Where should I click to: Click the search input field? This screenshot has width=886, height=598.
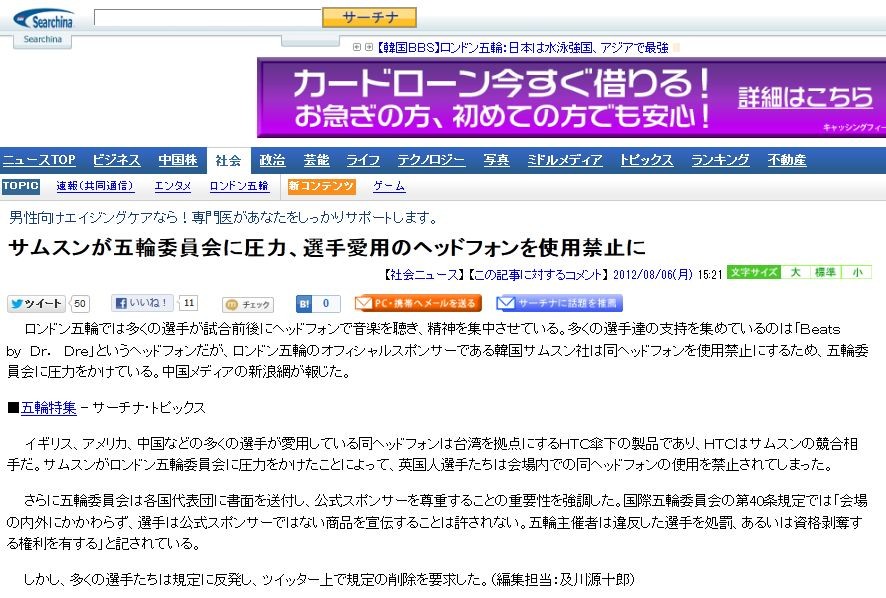click(208, 18)
